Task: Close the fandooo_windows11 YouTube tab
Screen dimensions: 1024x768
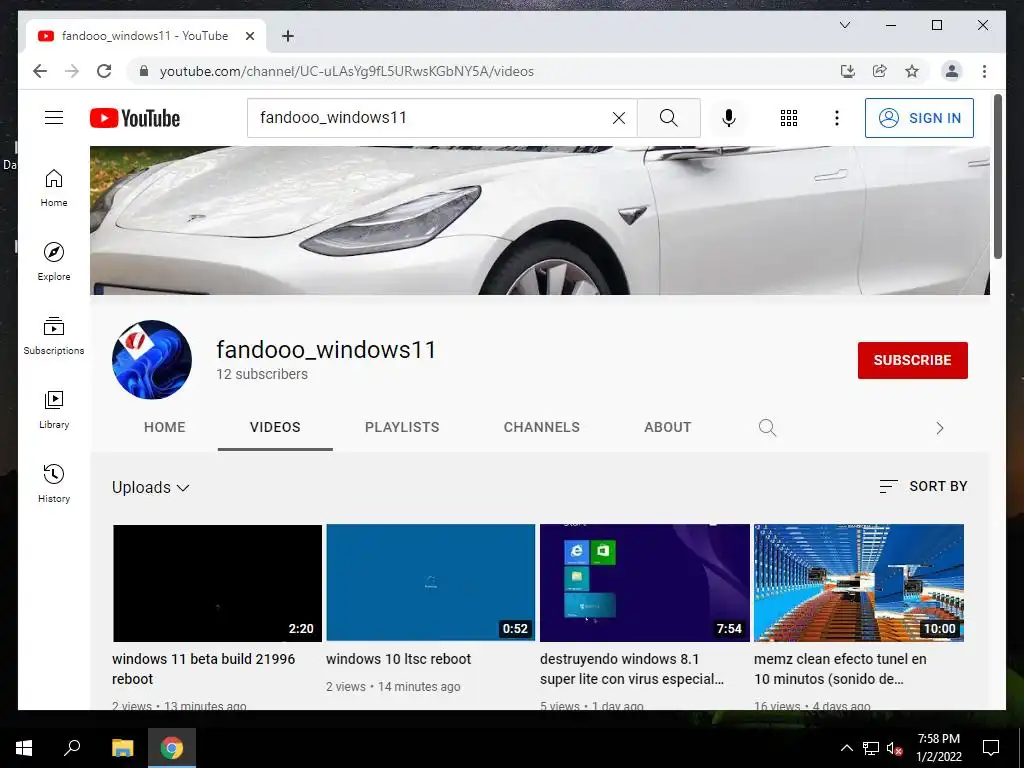Action: click(249, 36)
